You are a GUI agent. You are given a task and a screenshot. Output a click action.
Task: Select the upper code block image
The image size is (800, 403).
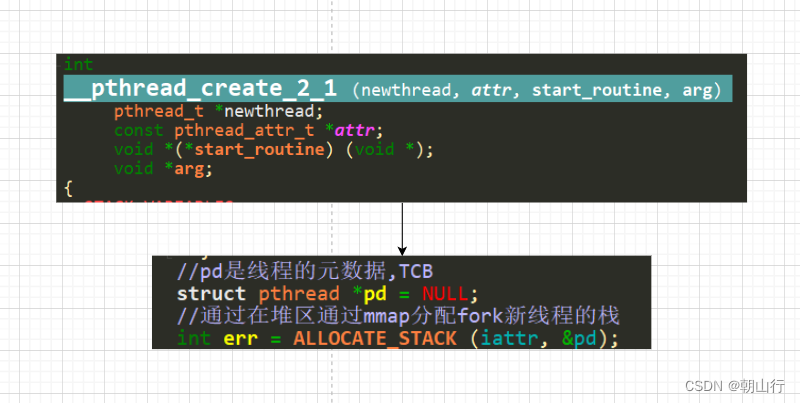point(402,128)
